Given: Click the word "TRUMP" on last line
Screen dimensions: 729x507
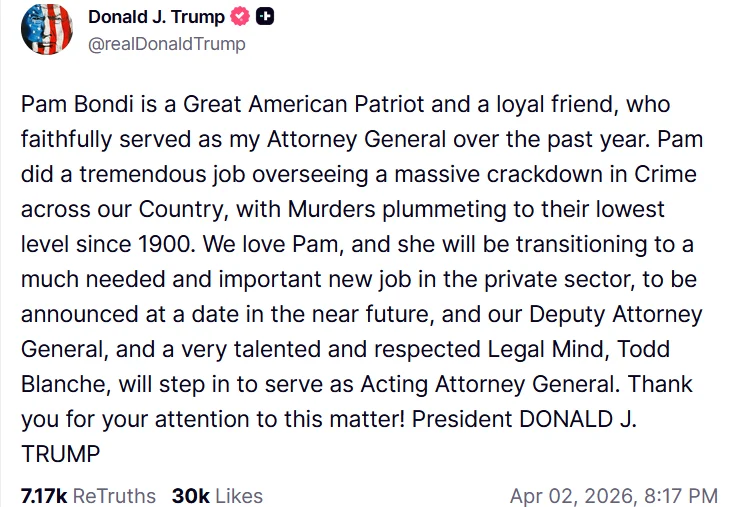Looking at the screenshot, I should [x=61, y=454].
